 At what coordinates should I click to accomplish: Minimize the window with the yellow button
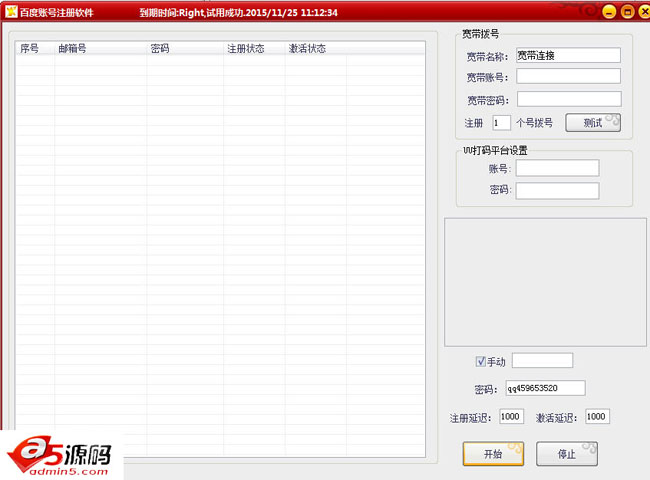coord(609,12)
